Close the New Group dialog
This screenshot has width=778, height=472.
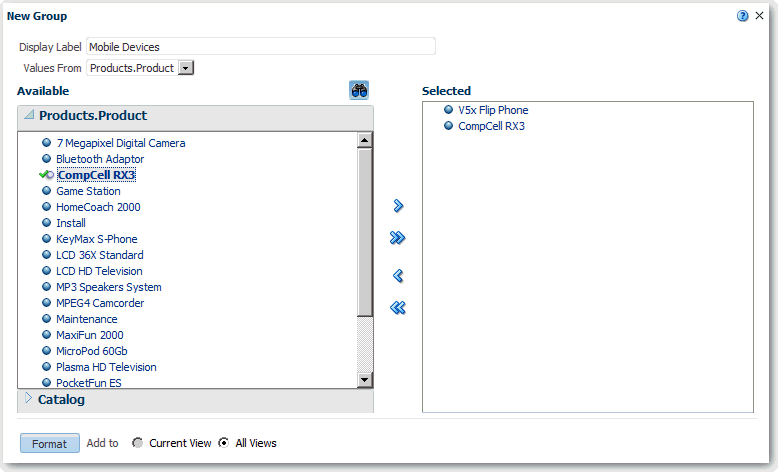tap(759, 15)
